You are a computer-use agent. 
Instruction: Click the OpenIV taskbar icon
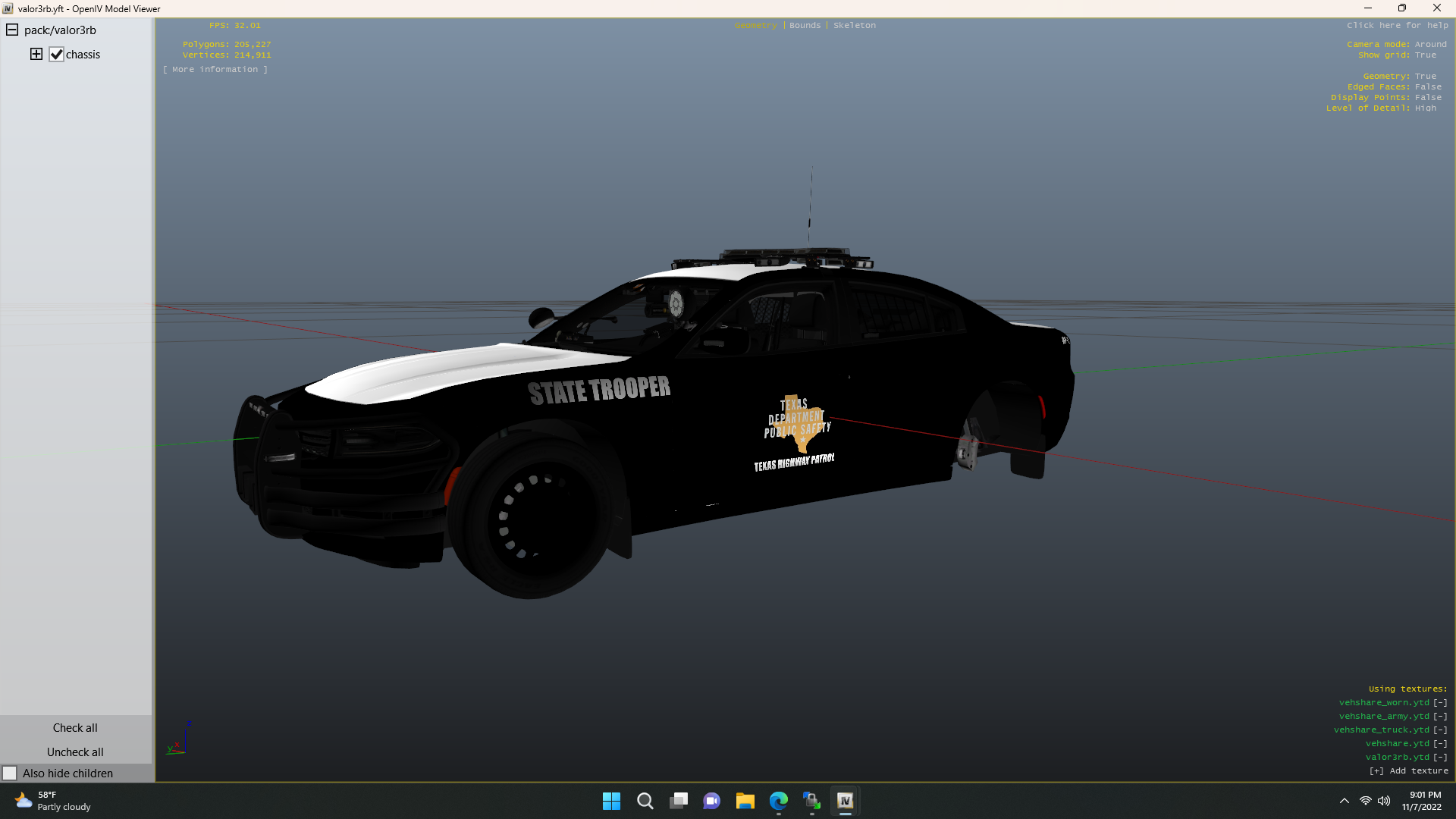pos(845,801)
